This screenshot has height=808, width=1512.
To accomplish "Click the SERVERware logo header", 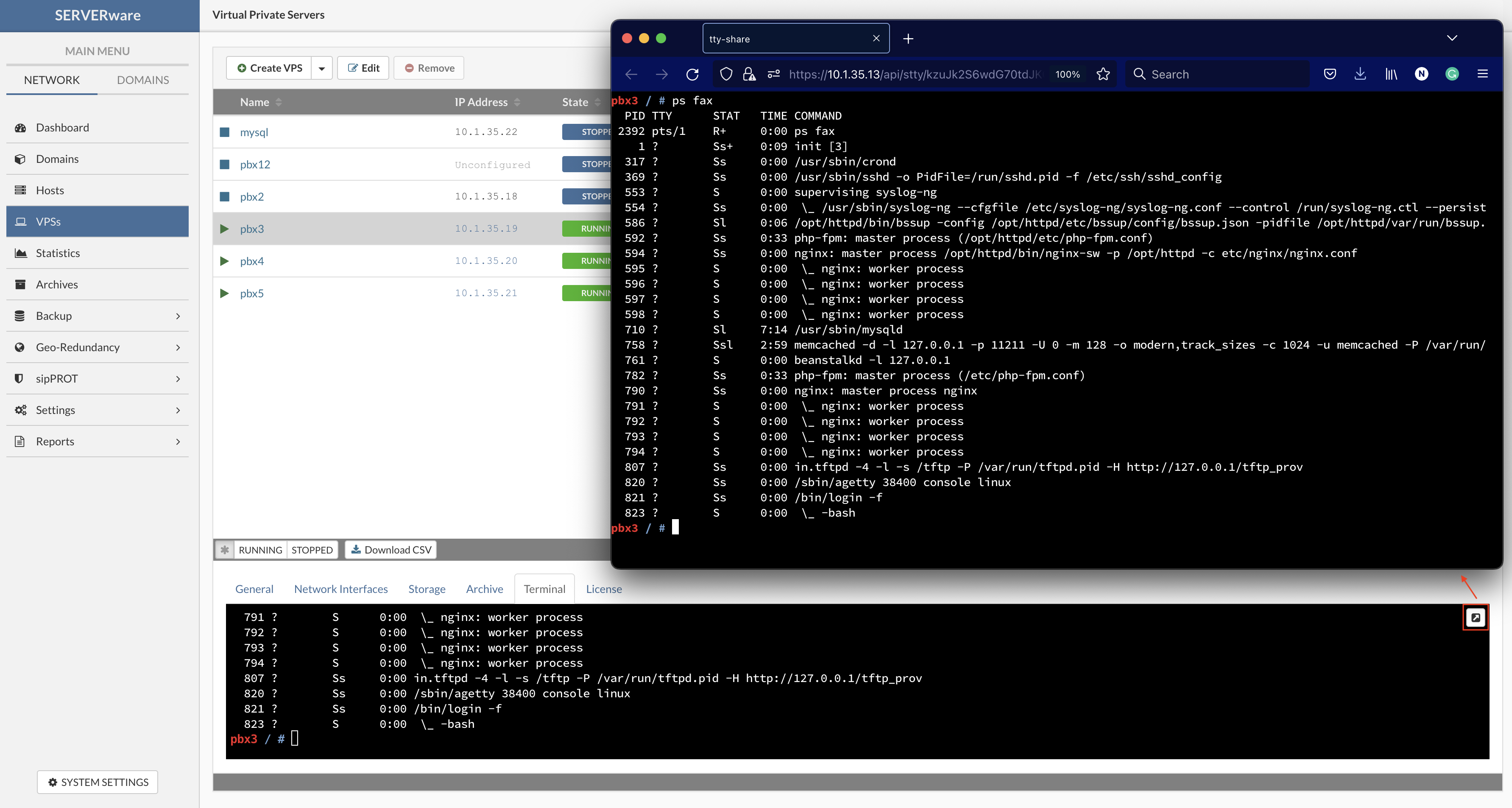I will coord(98,15).
